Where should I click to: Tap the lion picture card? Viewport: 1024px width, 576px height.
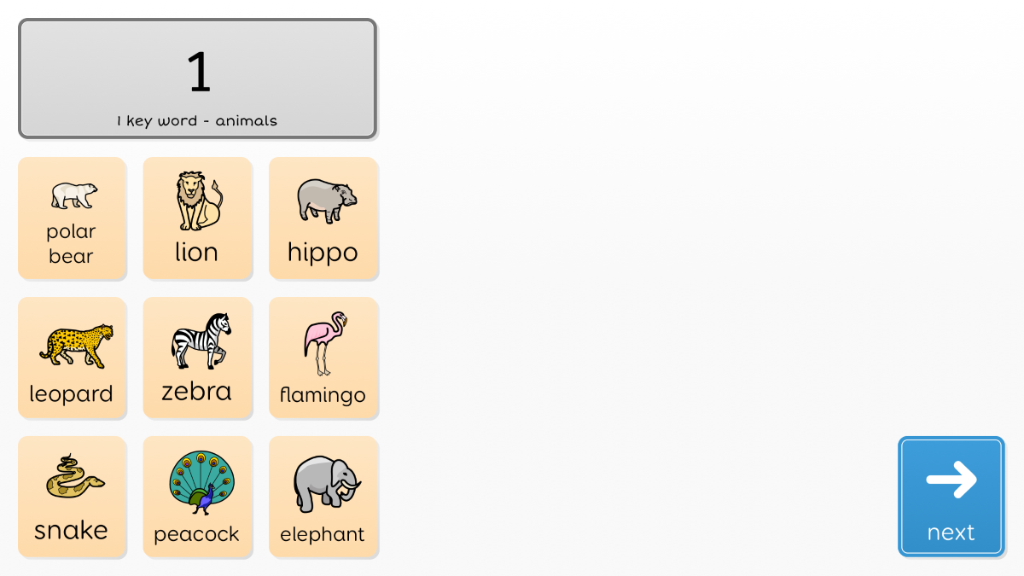click(x=197, y=218)
